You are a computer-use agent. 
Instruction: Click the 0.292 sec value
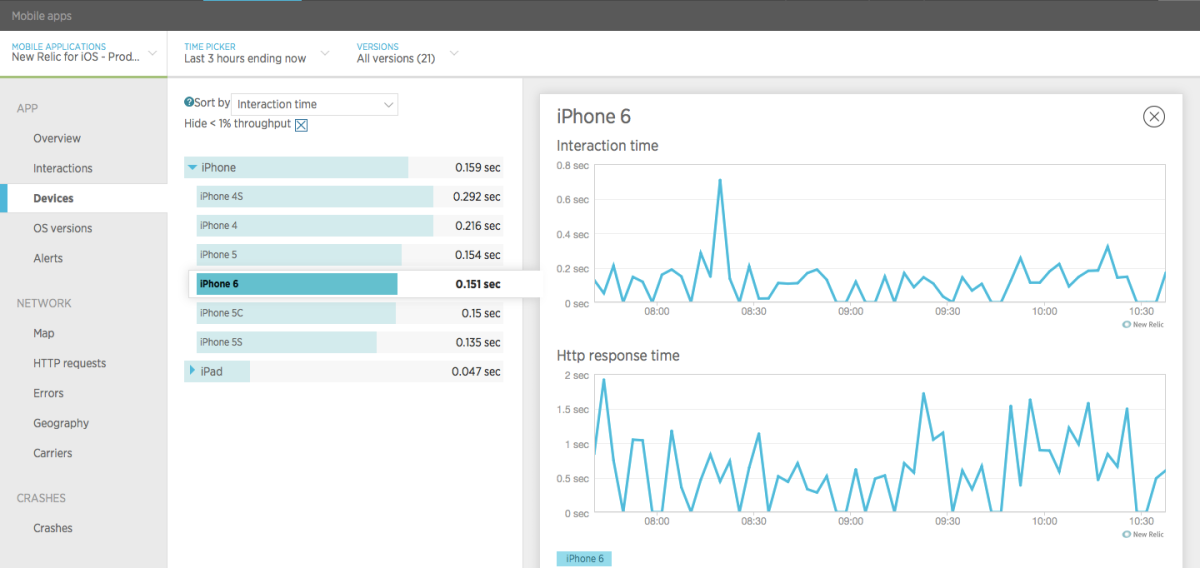point(476,197)
